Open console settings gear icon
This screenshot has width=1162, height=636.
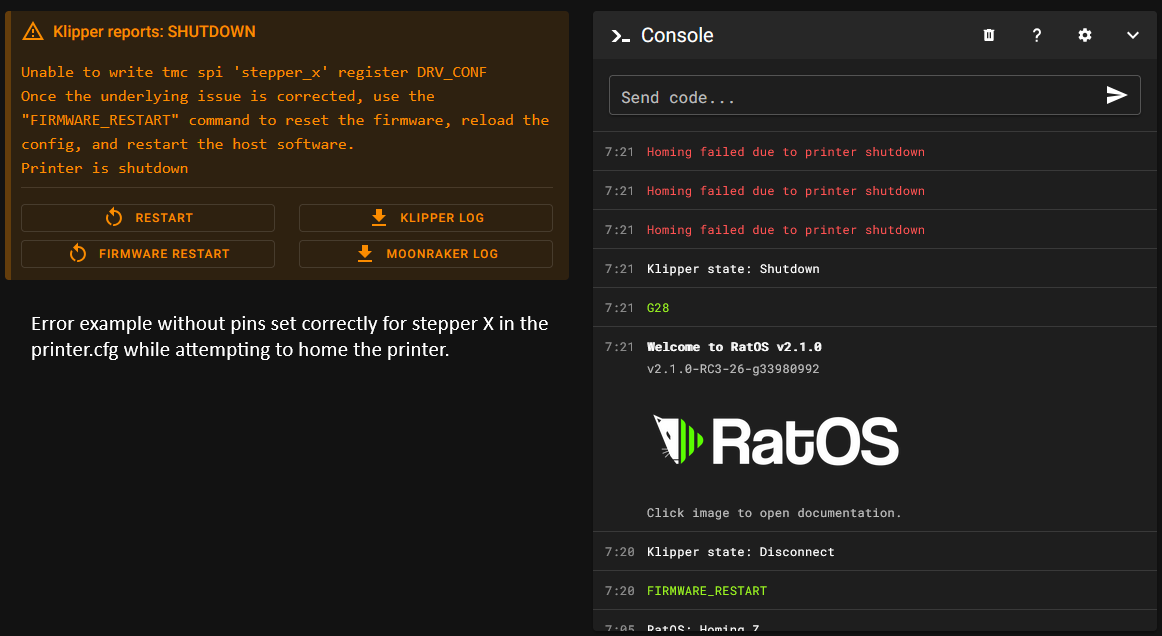tap(1085, 35)
